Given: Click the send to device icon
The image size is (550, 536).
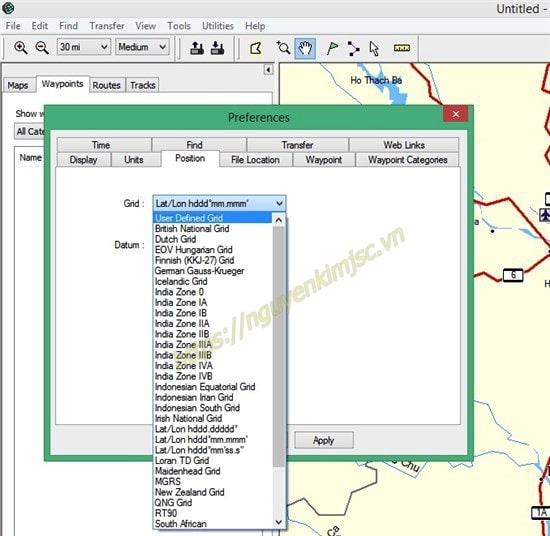Looking at the screenshot, I should [x=197, y=48].
